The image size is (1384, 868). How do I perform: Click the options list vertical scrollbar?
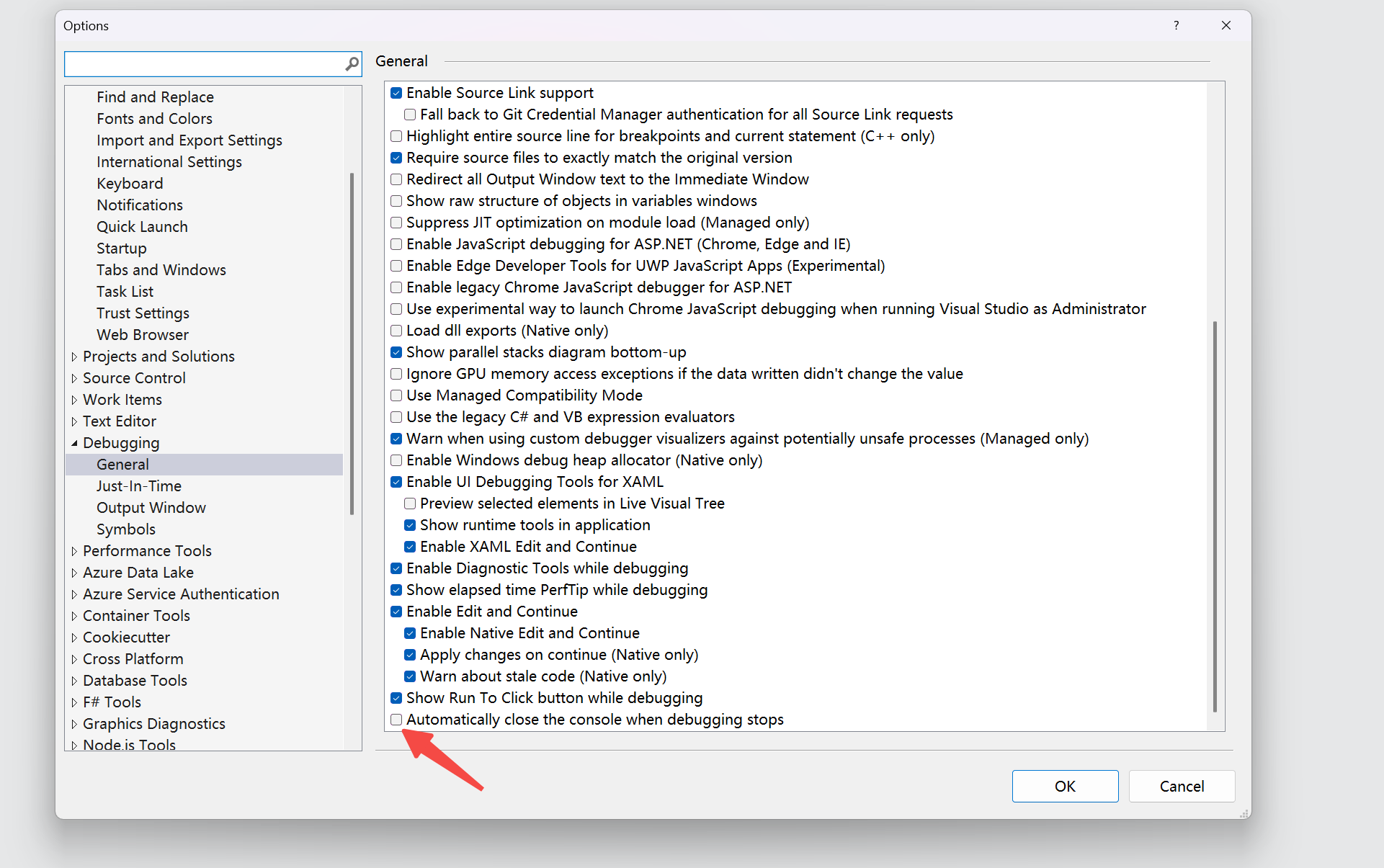pyautogui.click(x=1215, y=515)
